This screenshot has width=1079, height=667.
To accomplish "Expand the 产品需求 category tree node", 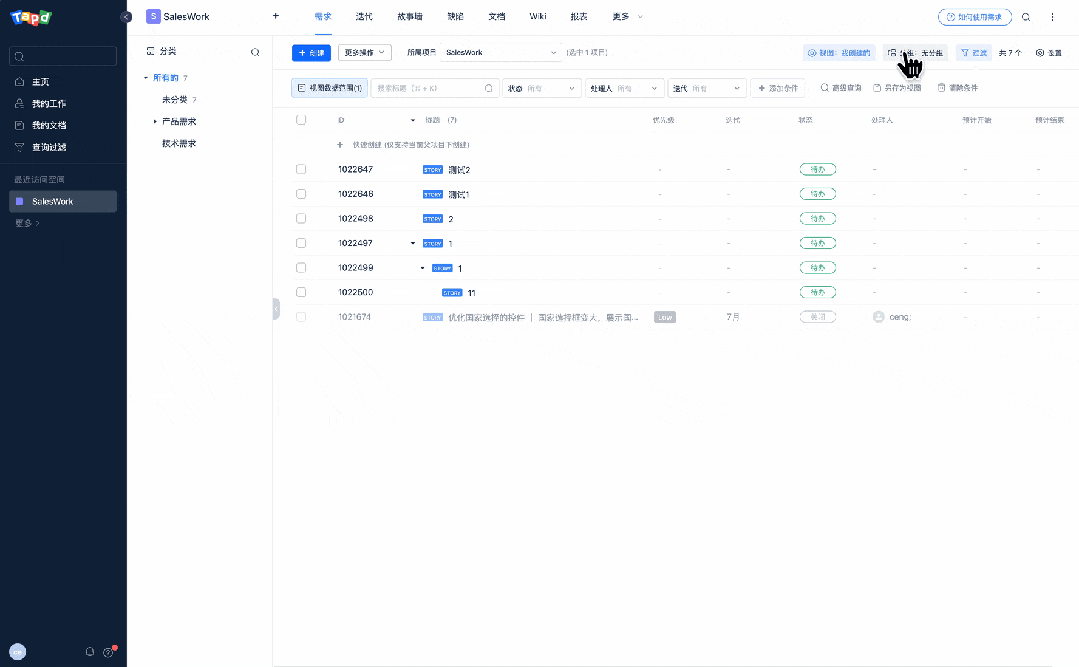I will (x=155, y=121).
